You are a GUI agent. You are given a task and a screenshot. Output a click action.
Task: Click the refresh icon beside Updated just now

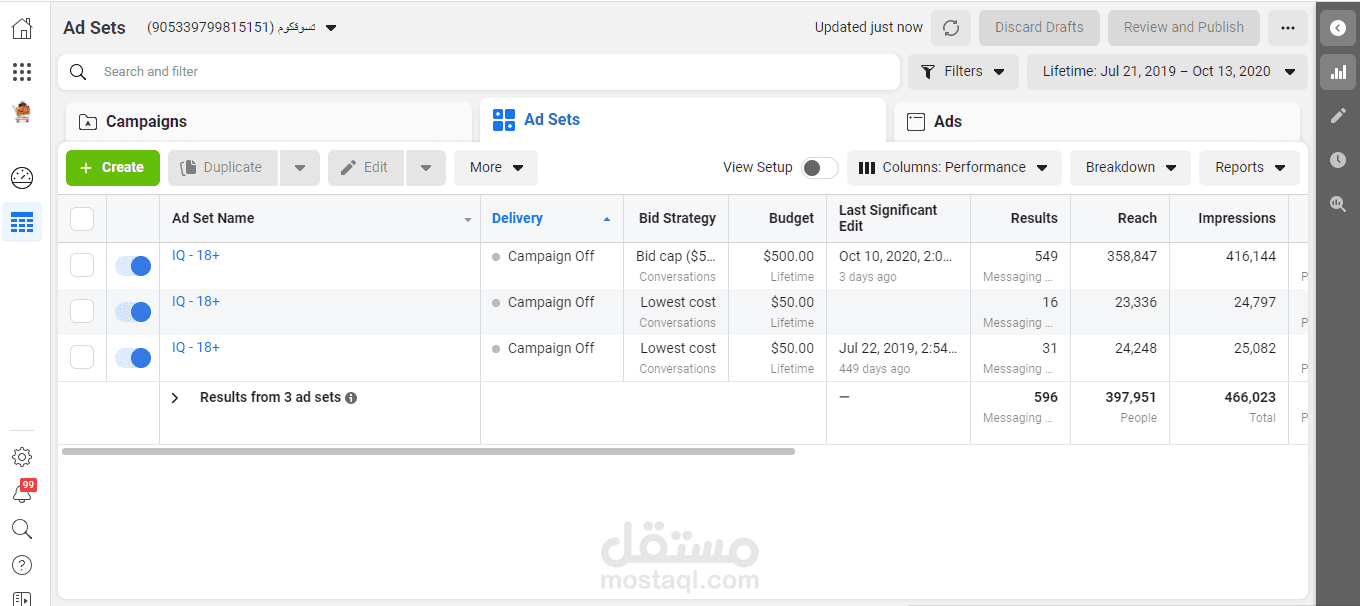[x=951, y=28]
